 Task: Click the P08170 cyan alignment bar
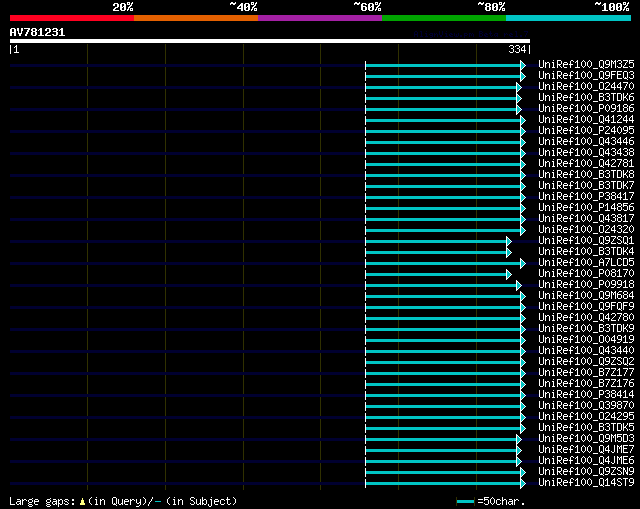[x=436, y=275]
